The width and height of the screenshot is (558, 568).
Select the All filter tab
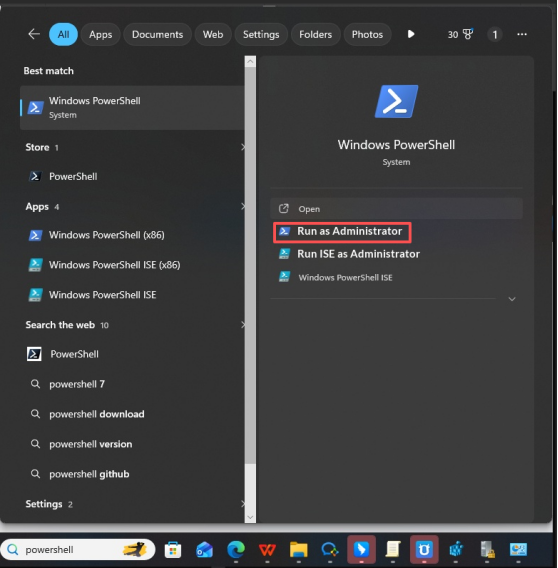63,34
